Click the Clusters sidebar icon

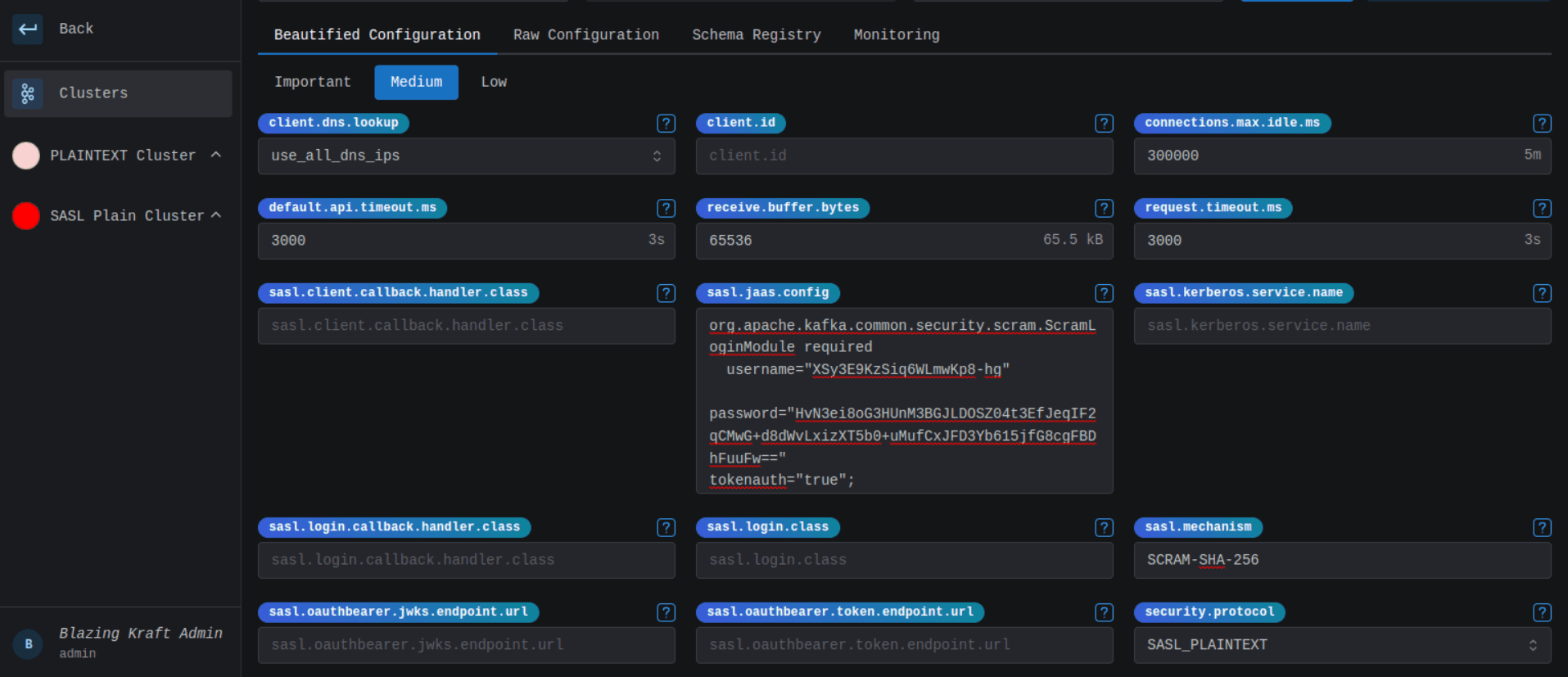click(27, 93)
